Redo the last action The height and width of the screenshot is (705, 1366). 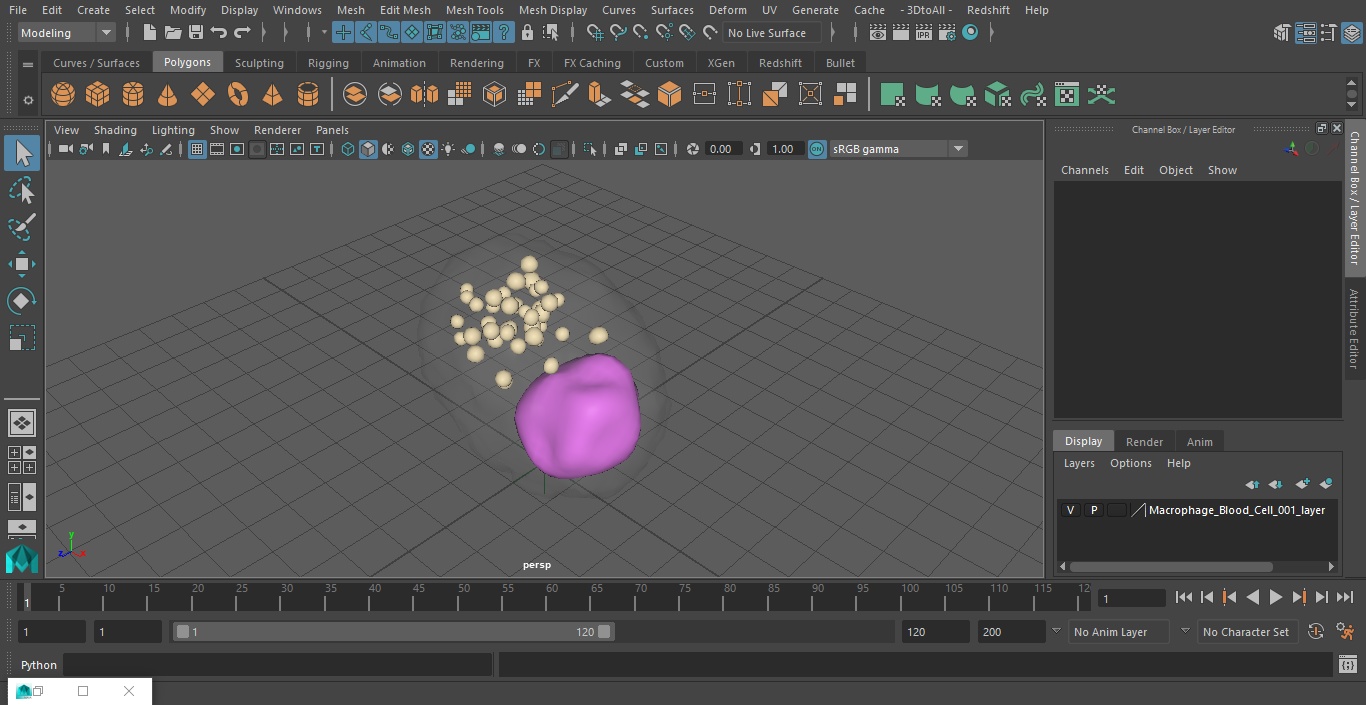(242, 33)
